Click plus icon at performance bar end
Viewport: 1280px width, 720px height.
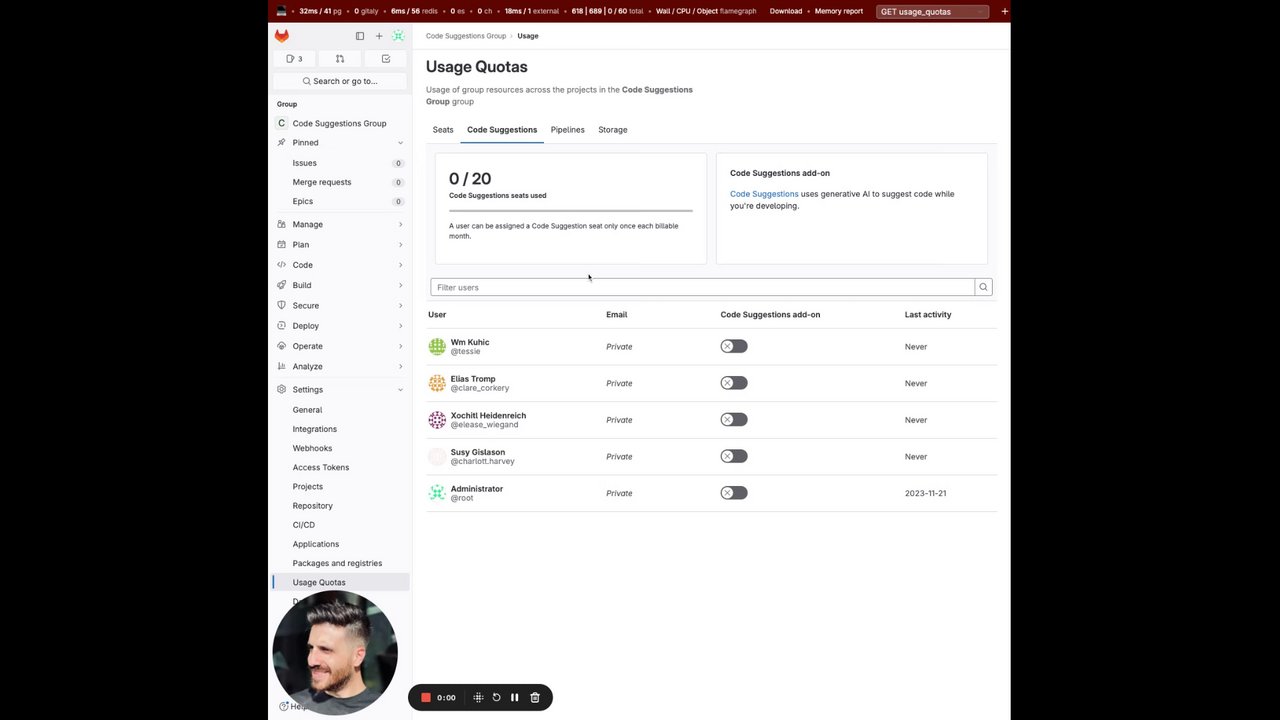pos(1004,11)
